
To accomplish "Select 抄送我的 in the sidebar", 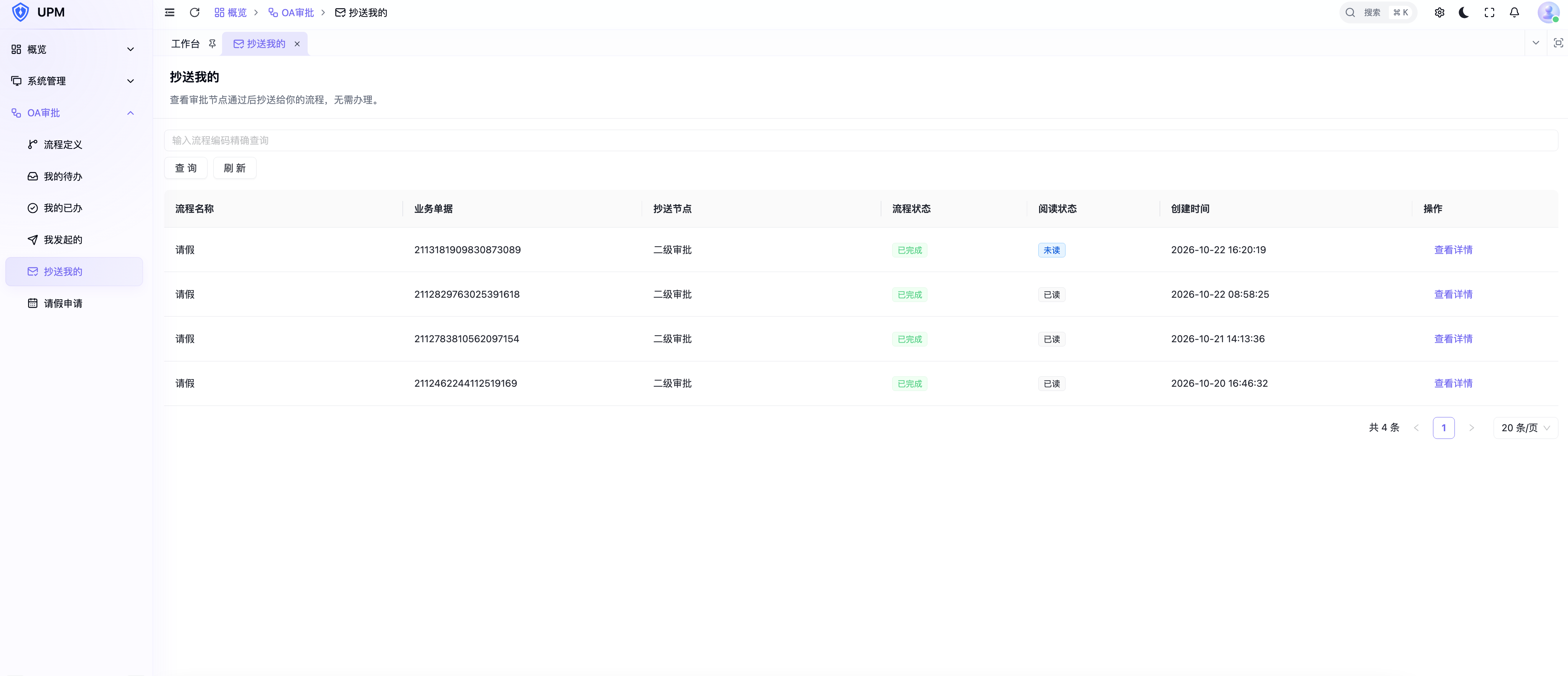I will coord(74,272).
